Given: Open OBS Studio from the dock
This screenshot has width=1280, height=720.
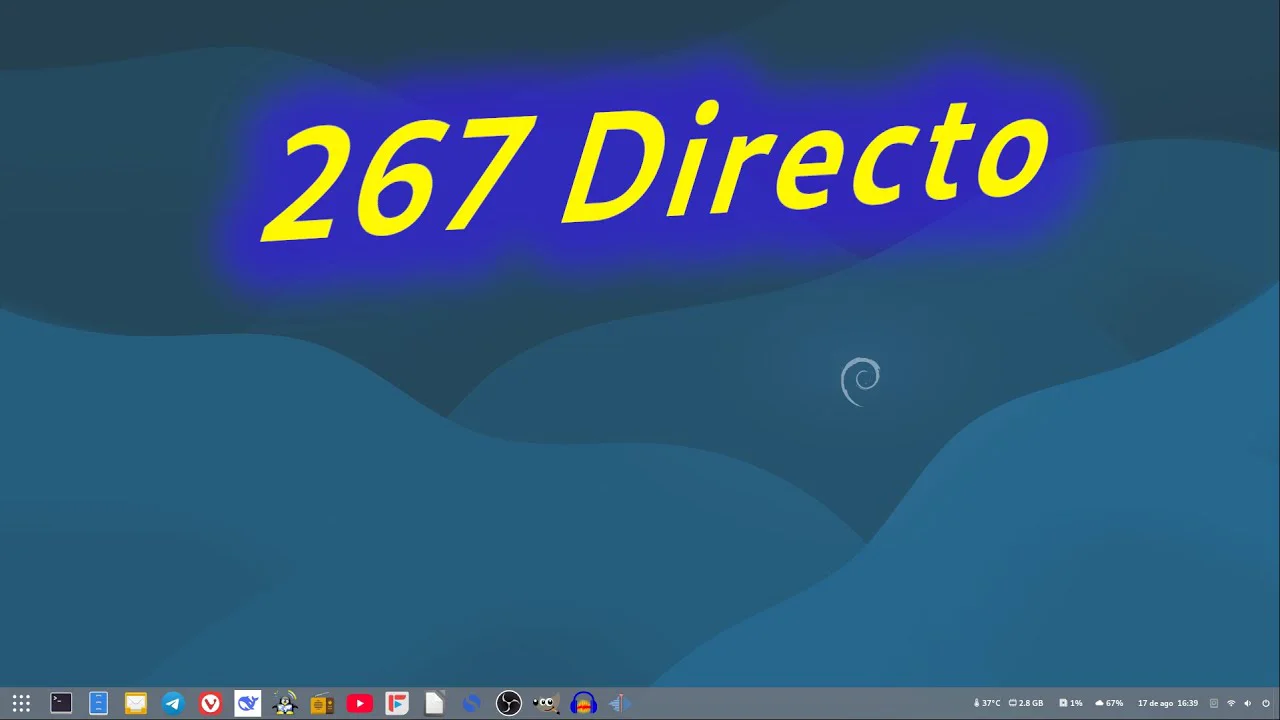Looking at the screenshot, I should point(509,704).
